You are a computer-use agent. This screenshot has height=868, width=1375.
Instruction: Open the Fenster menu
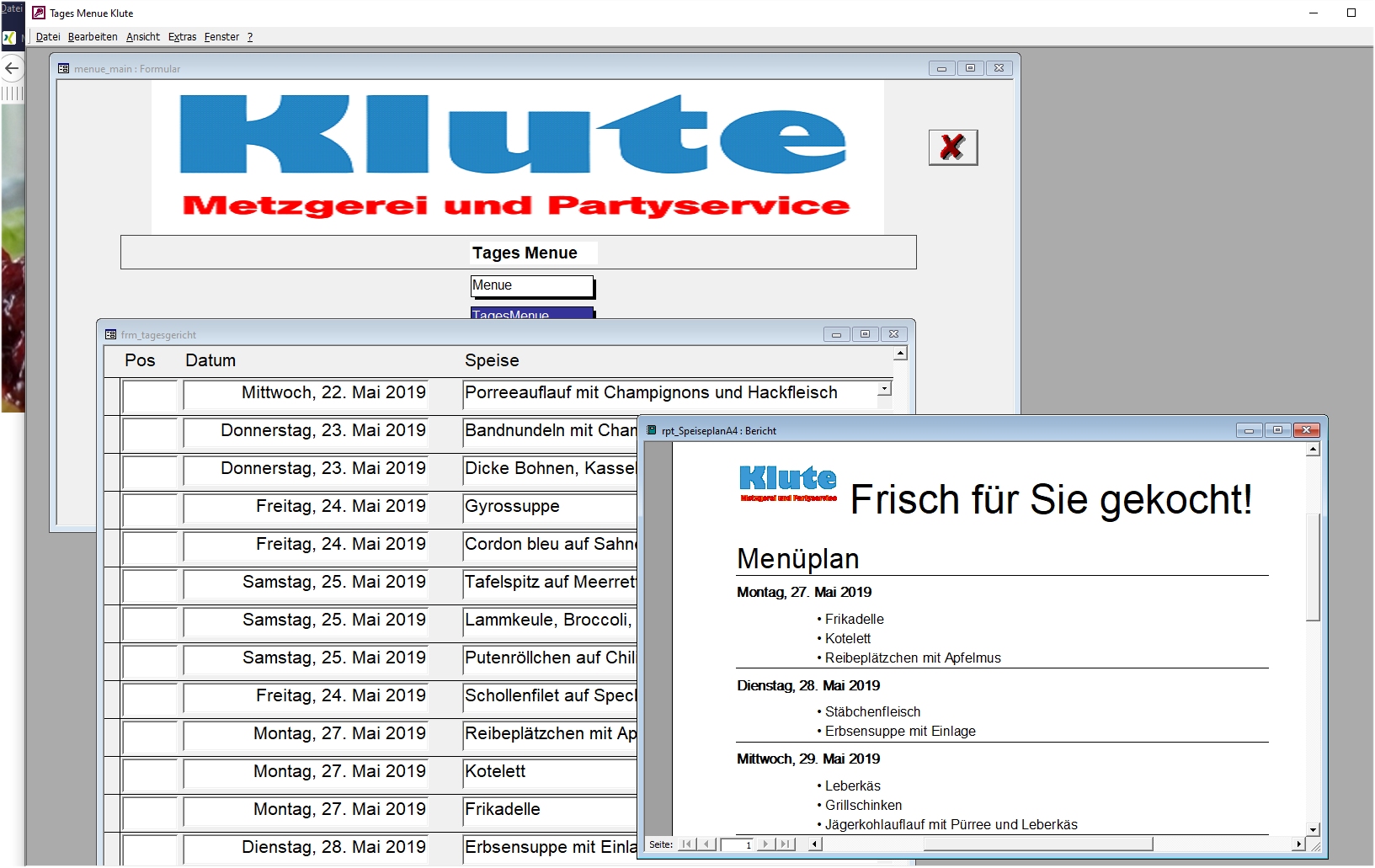click(221, 37)
